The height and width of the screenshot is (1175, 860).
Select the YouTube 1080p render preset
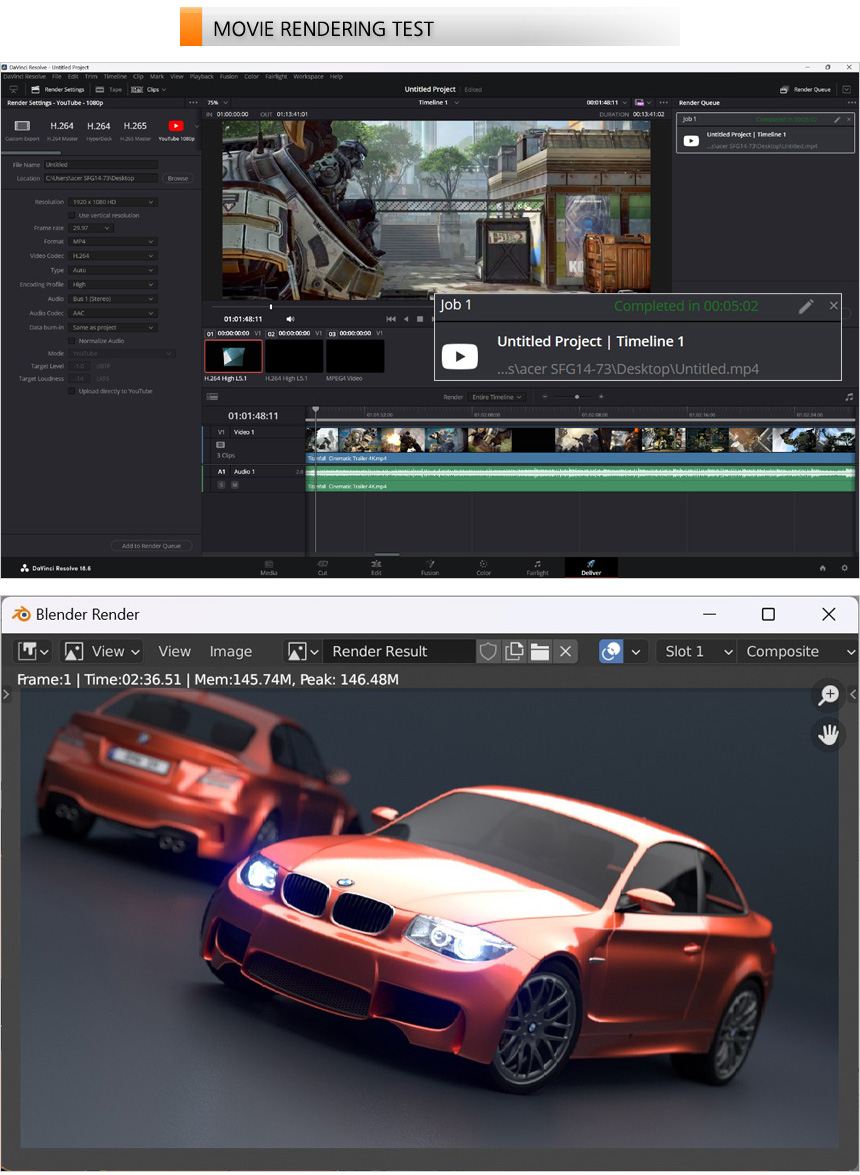pos(176,128)
